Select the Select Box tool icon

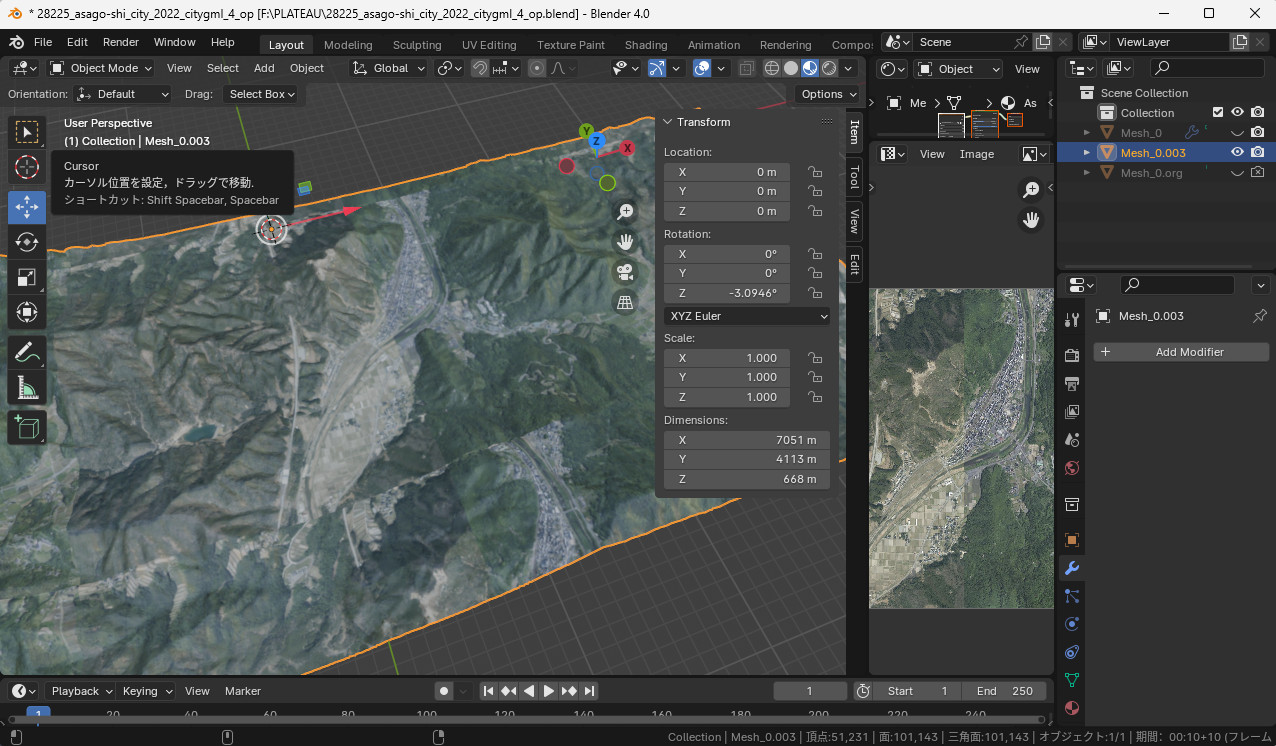click(x=27, y=132)
